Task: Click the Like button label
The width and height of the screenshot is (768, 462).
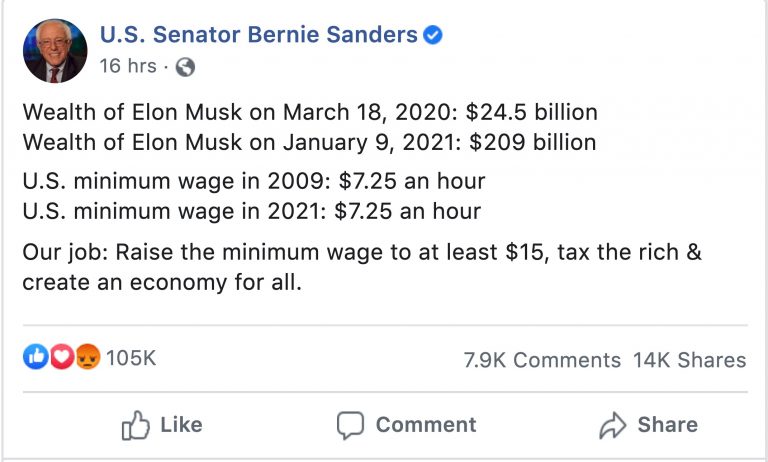Action: click(181, 425)
